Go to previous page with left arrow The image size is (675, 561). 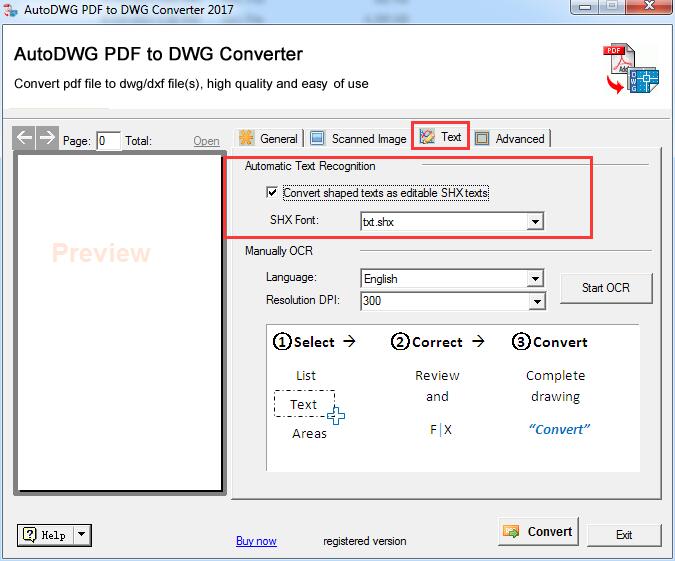click(24, 138)
